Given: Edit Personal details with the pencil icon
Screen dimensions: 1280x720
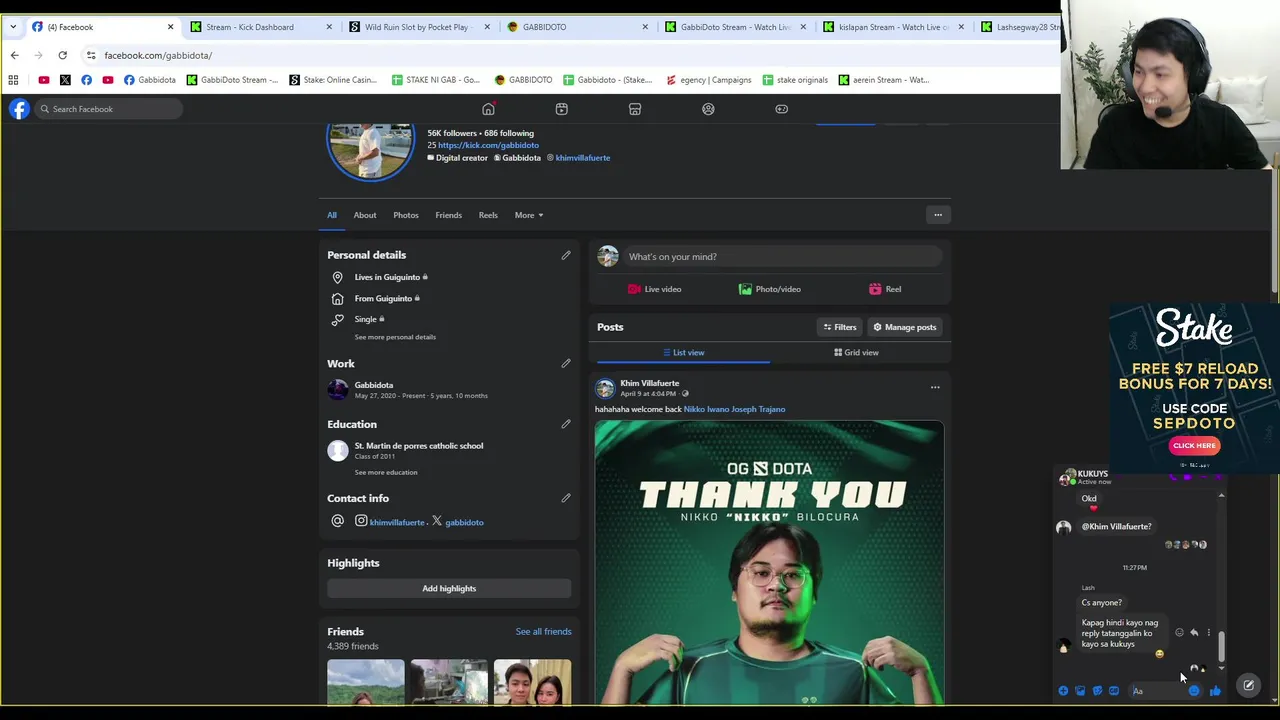Looking at the screenshot, I should point(566,255).
